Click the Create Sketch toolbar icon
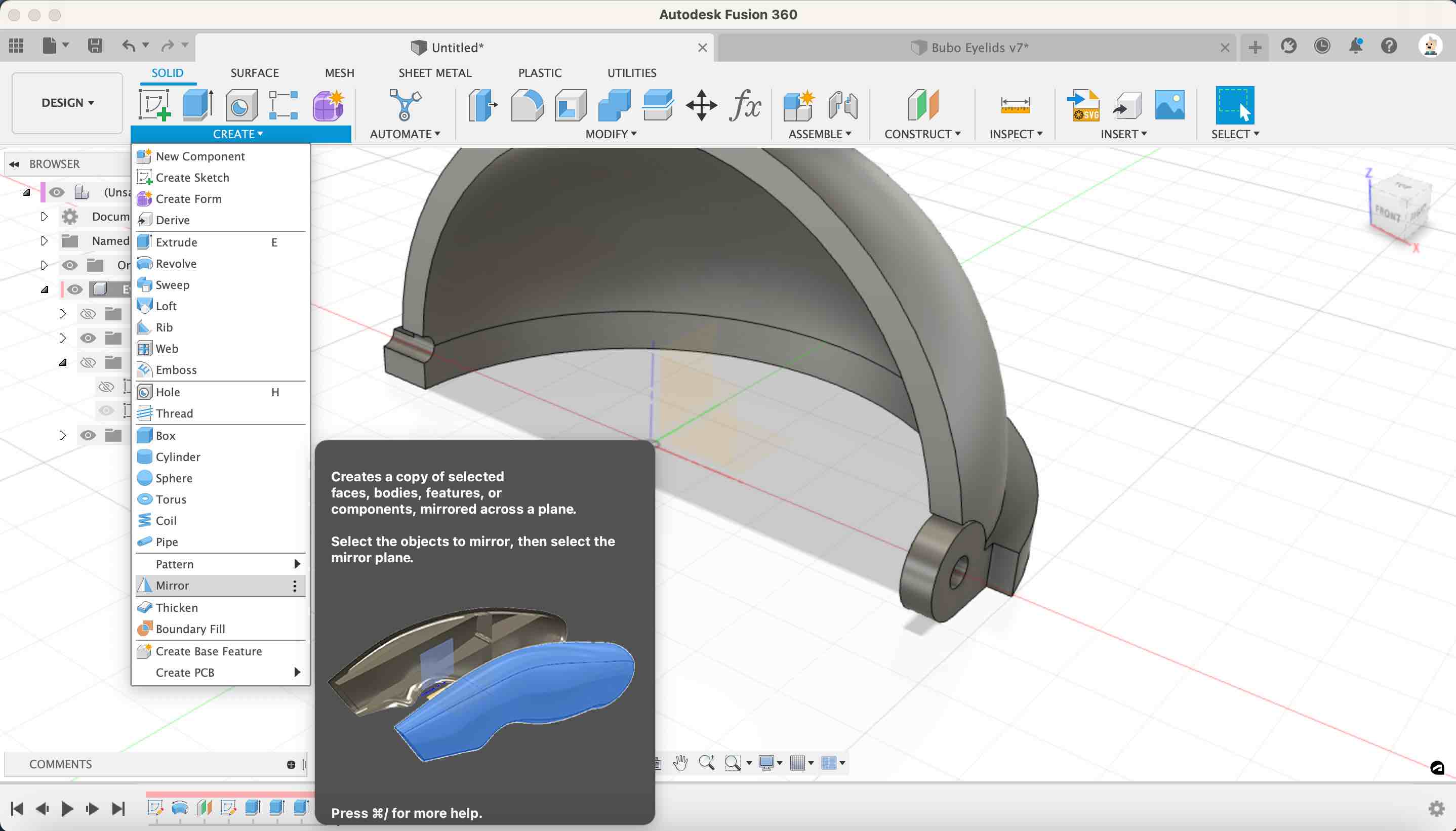Viewport: 1456px width, 831px height. click(x=155, y=105)
